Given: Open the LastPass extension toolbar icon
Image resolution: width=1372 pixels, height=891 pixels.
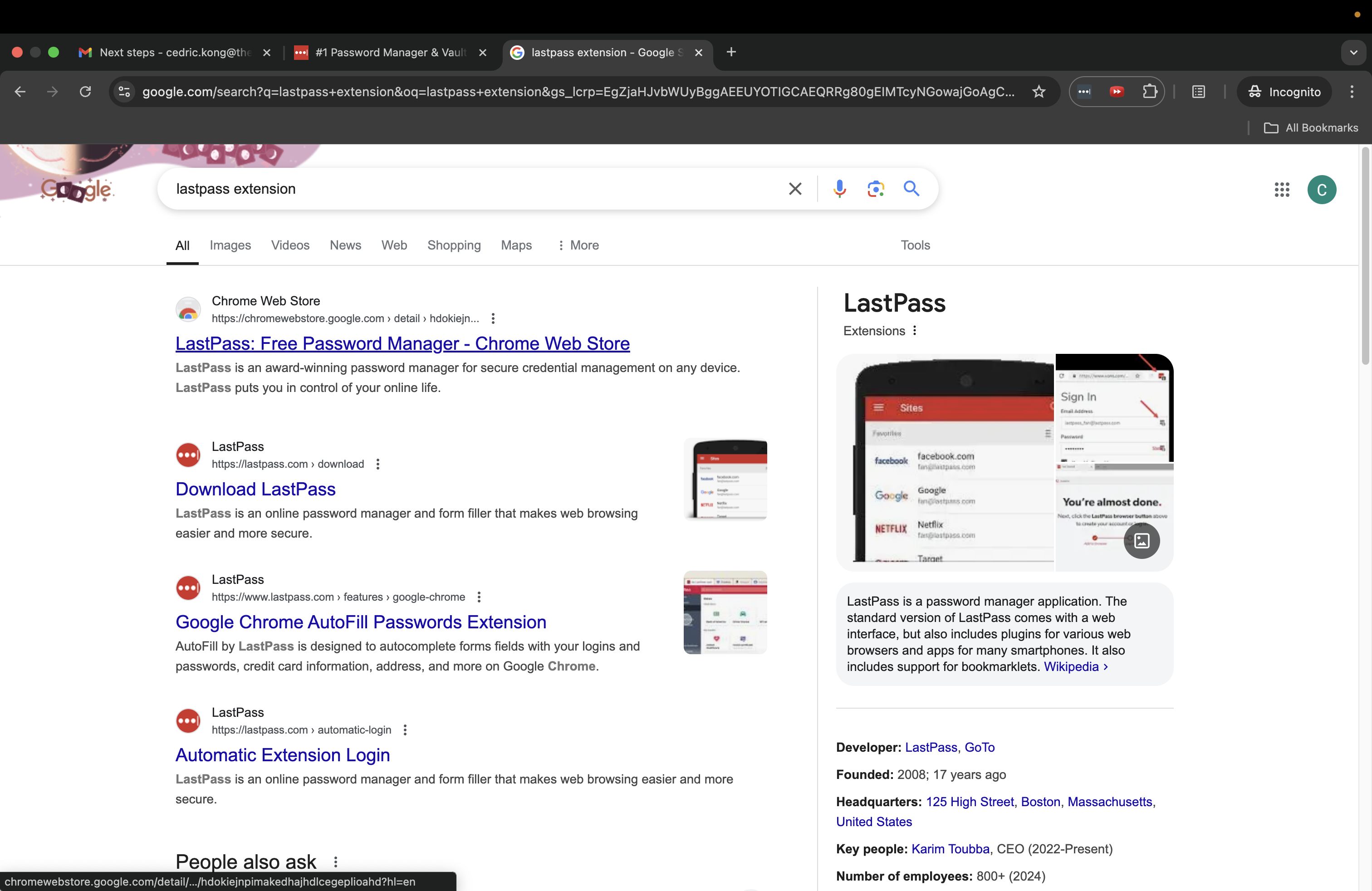Looking at the screenshot, I should click(x=1084, y=92).
